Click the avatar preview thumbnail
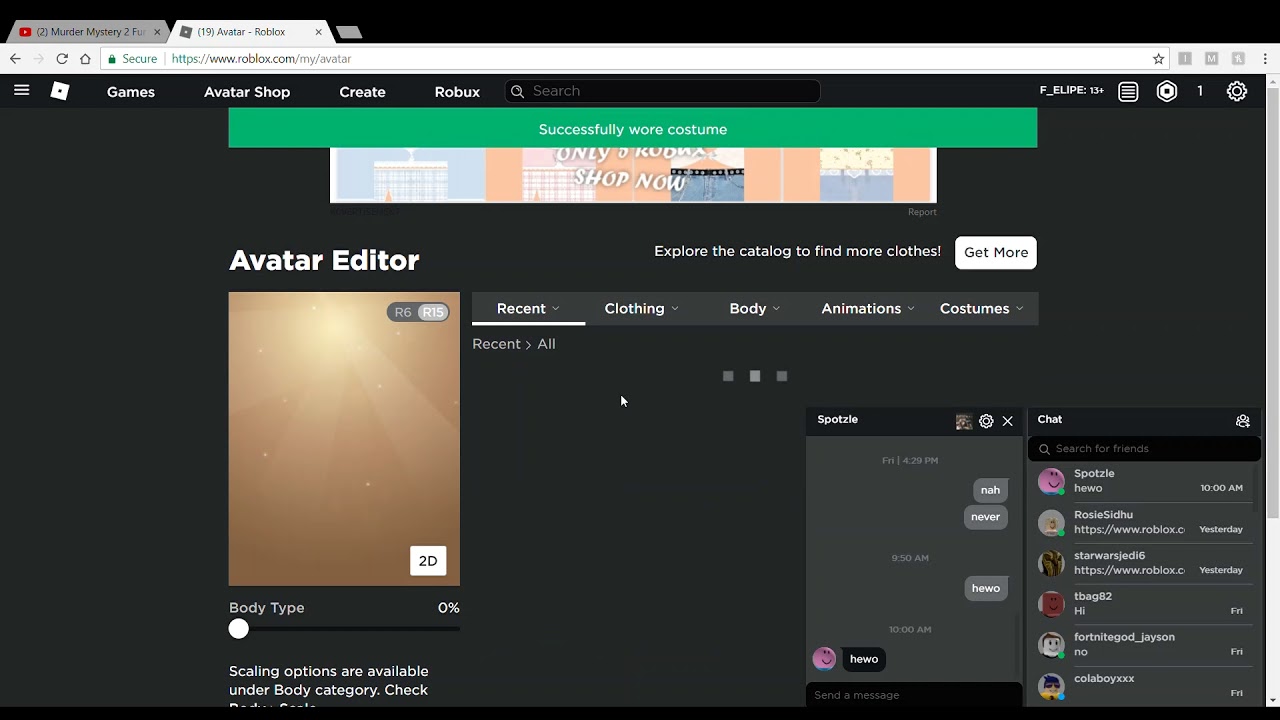This screenshot has height=720, width=1280. pyautogui.click(x=344, y=439)
